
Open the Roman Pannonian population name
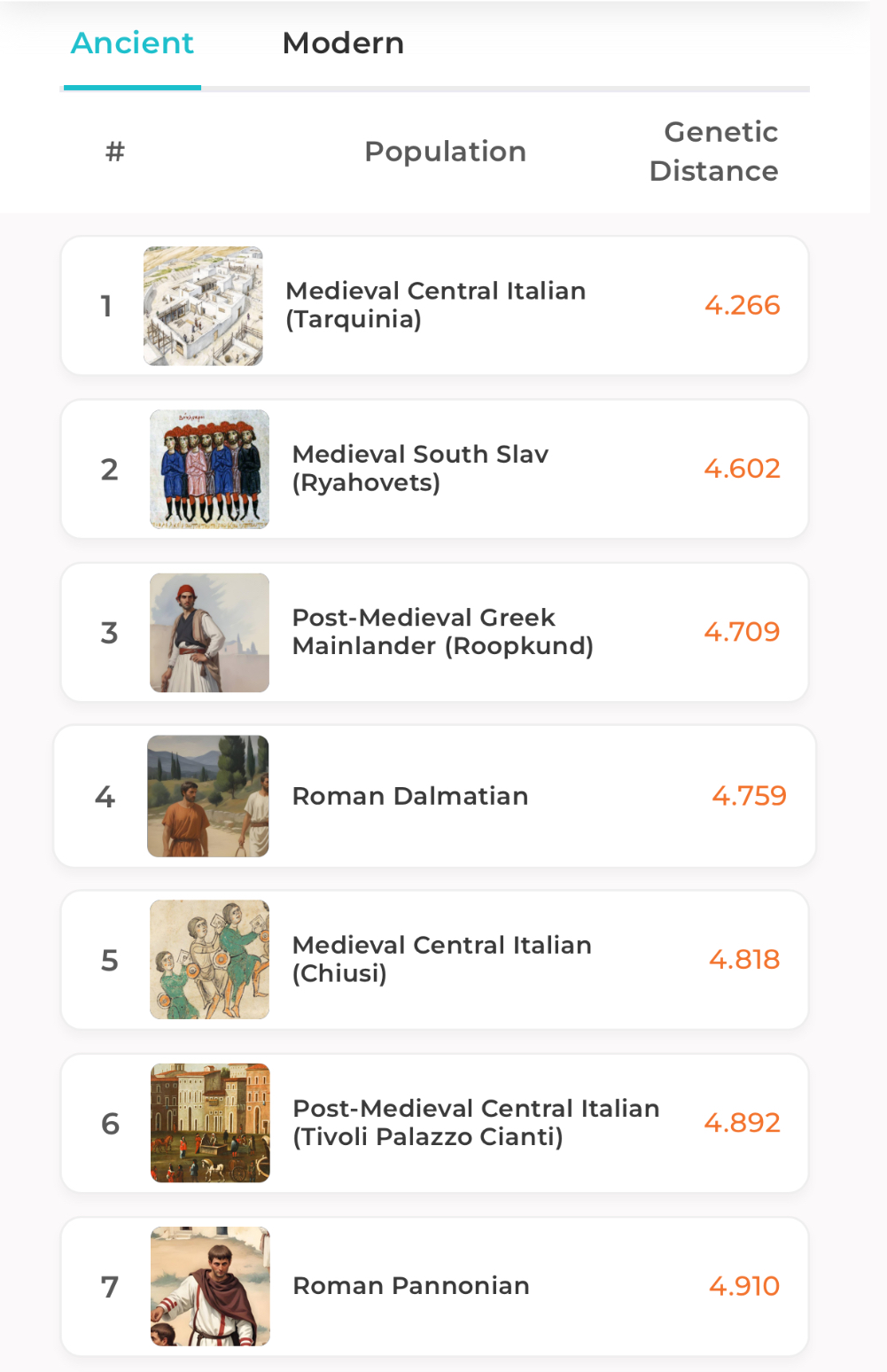[x=411, y=1285]
